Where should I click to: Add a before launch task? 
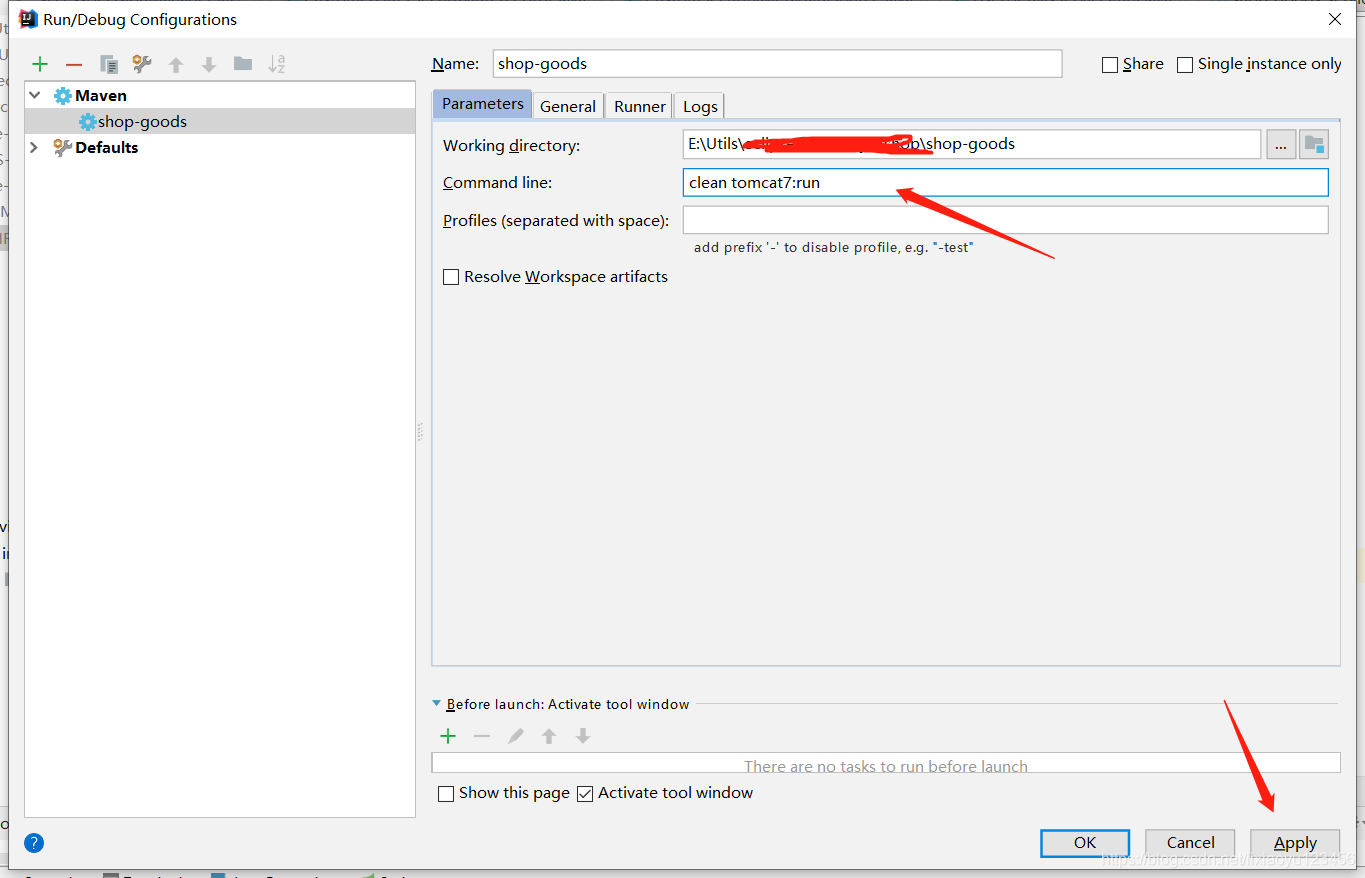coord(448,736)
